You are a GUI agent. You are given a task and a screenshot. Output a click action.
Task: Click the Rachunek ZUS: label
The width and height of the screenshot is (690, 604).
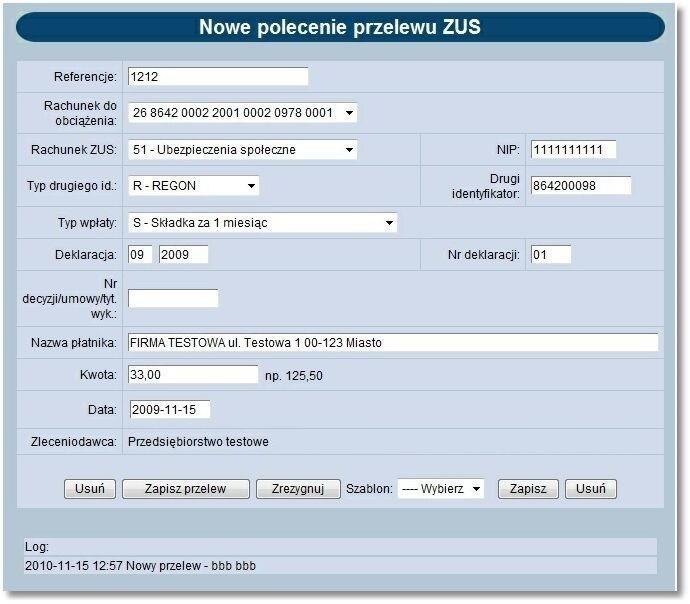[x=74, y=150]
